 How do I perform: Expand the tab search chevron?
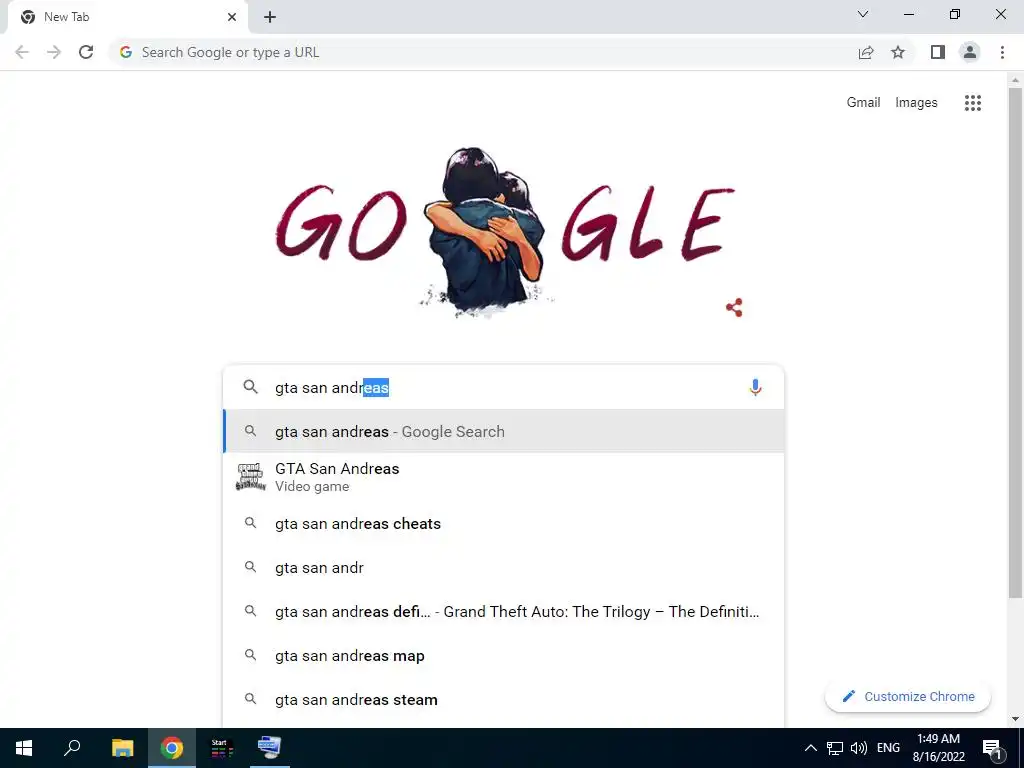(x=863, y=14)
